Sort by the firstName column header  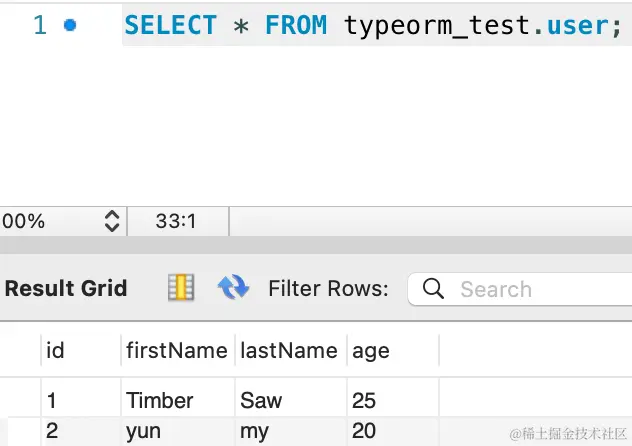(177, 350)
